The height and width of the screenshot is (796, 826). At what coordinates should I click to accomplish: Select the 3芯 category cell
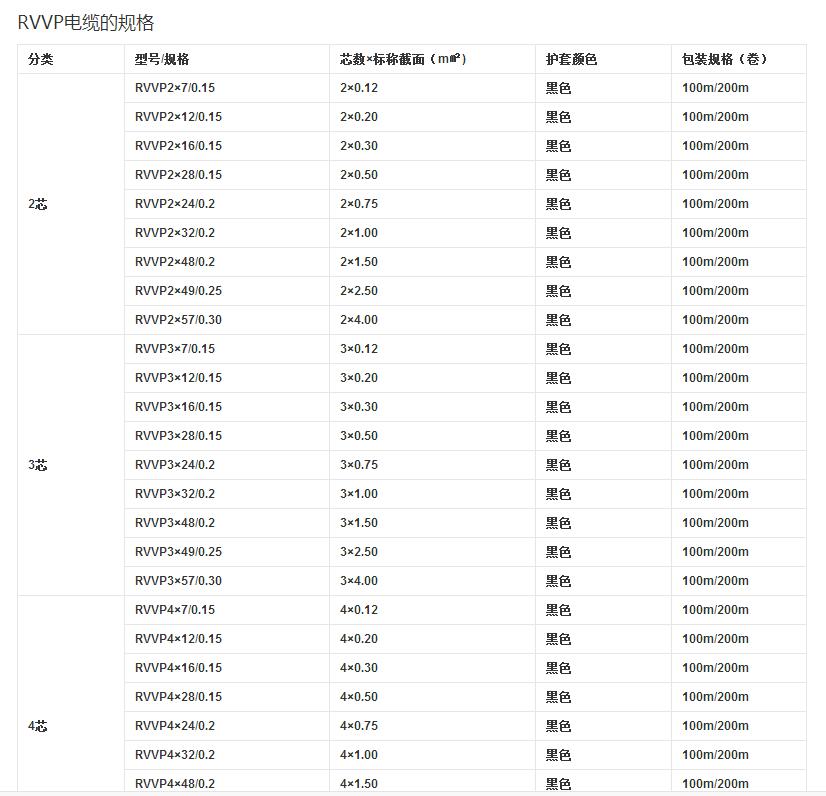38,465
